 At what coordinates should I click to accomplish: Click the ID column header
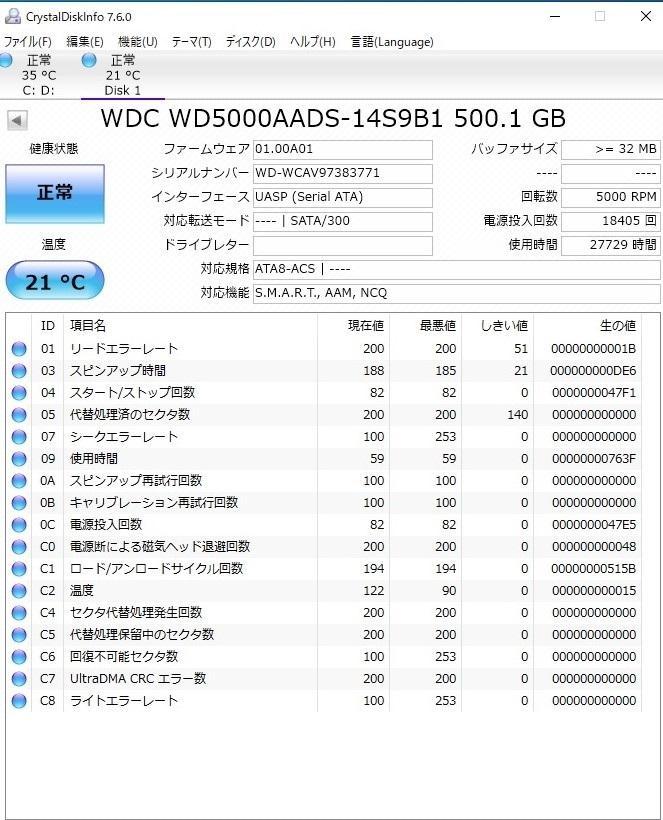tap(48, 326)
